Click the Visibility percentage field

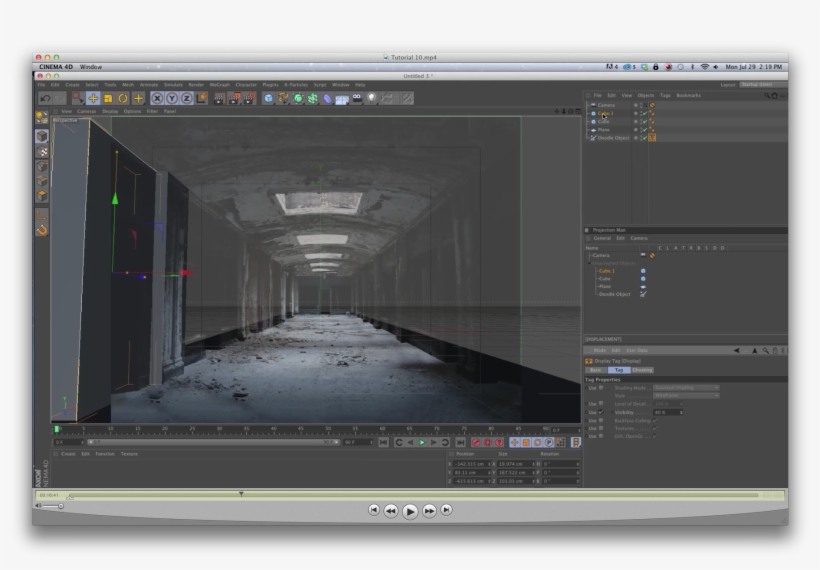tap(668, 413)
